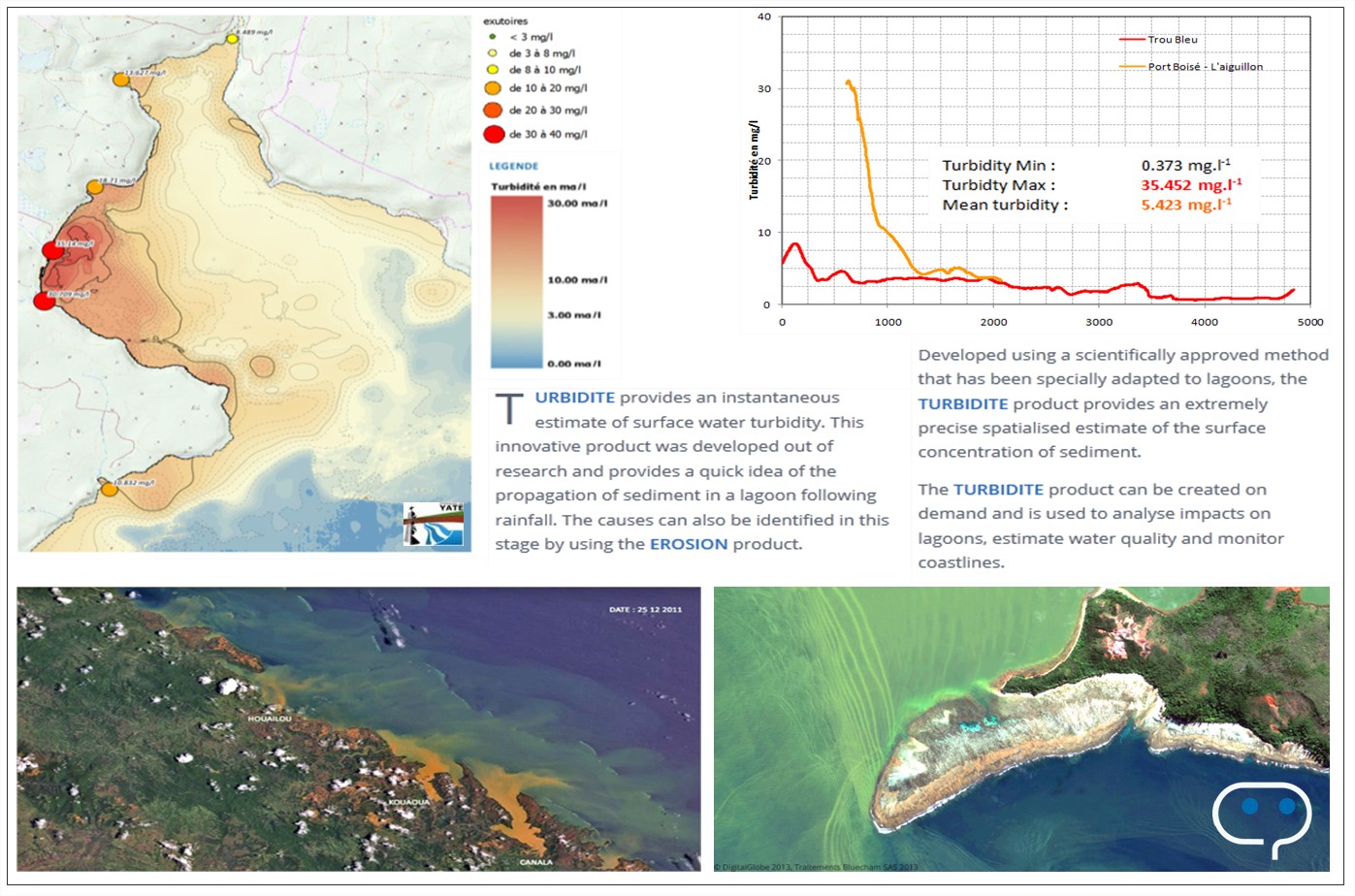The image size is (1355, 896).
Task: Click the large drop-cap T before URBIDITE
Action: tap(509, 409)
